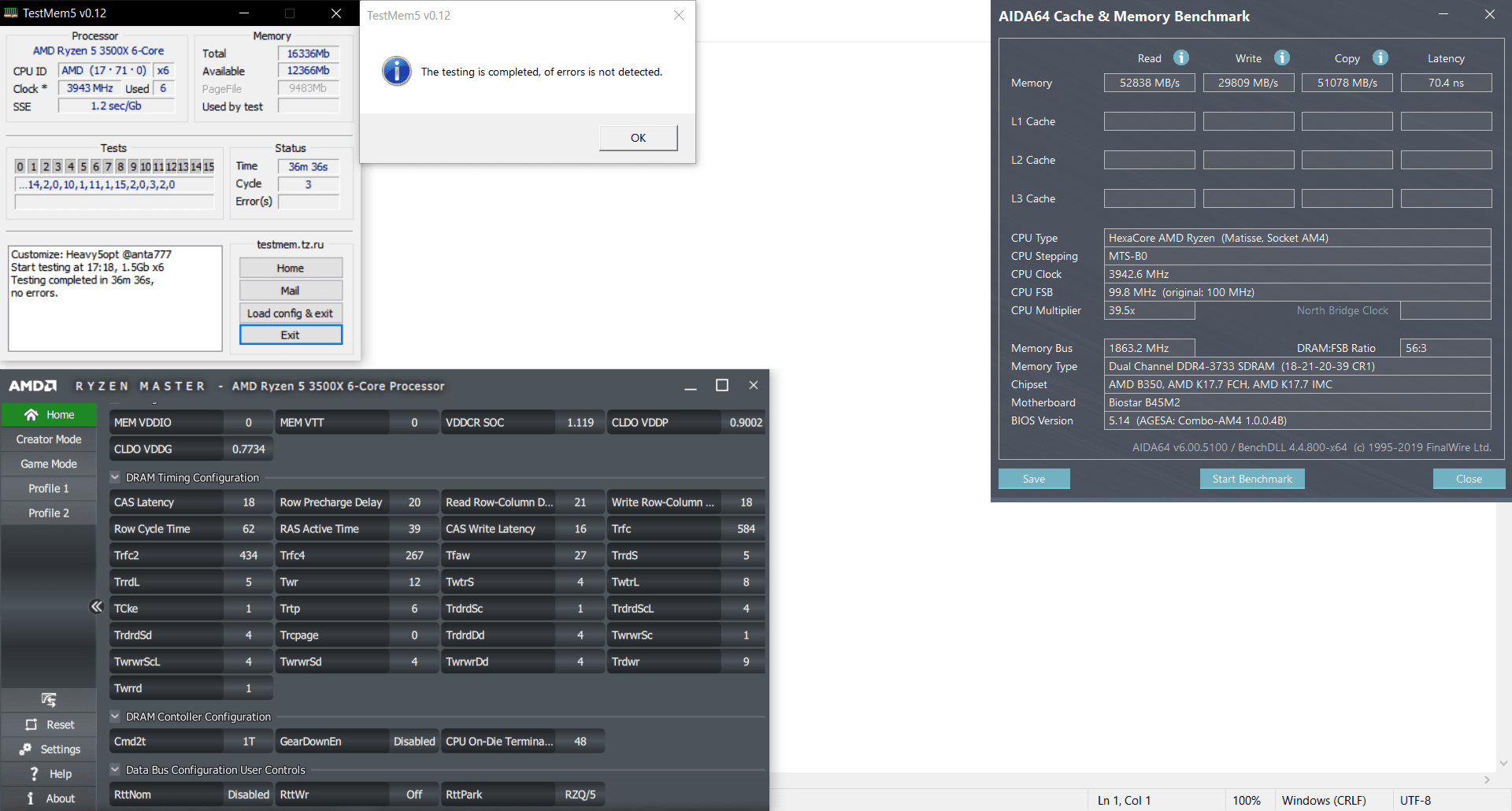The width and height of the screenshot is (1512, 811).
Task: Click Load config & exit button
Action: tap(291, 313)
